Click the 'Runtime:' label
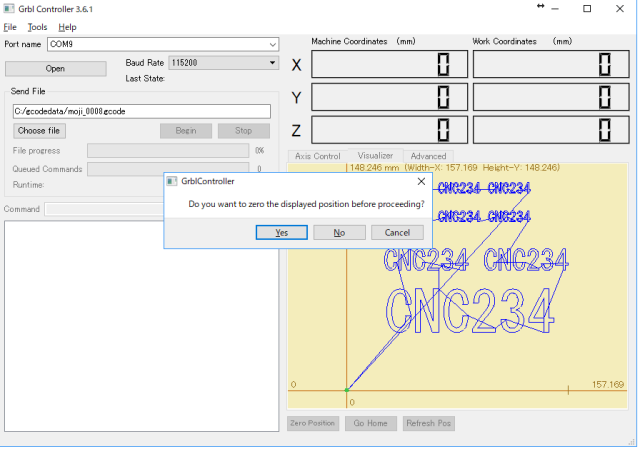Screen dimensions: 640x449 (x=28, y=185)
